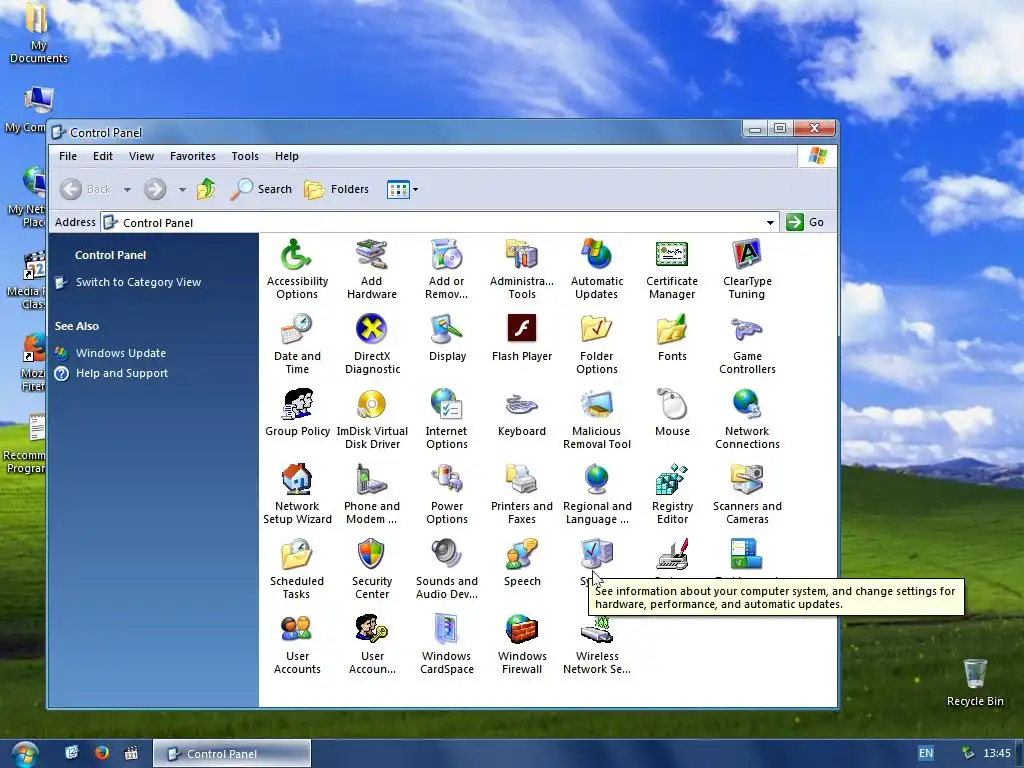Open Security Center icon
This screenshot has width=1024, height=768.
pyautogui.click(x=372, y=569)
